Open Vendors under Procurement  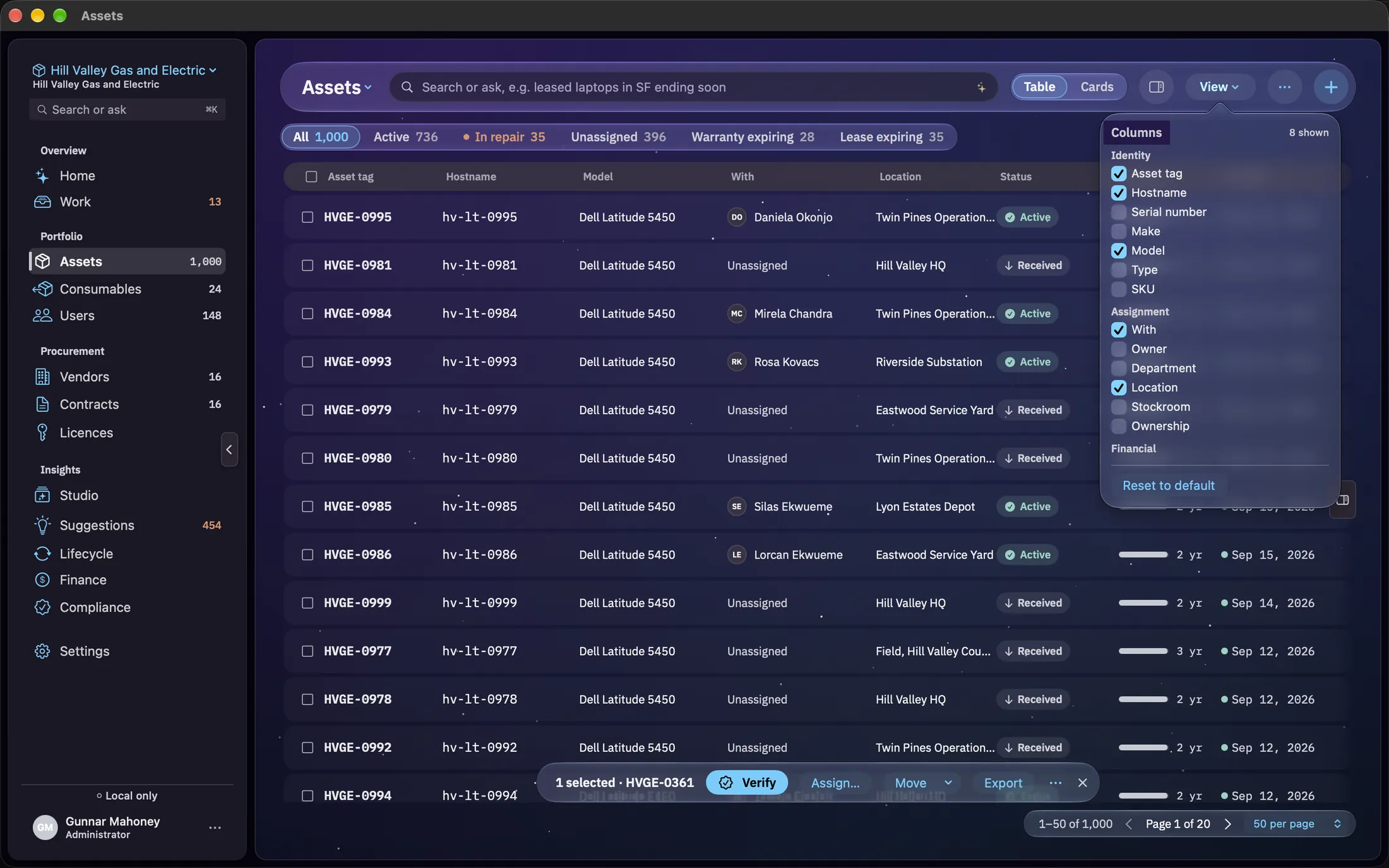127,377
